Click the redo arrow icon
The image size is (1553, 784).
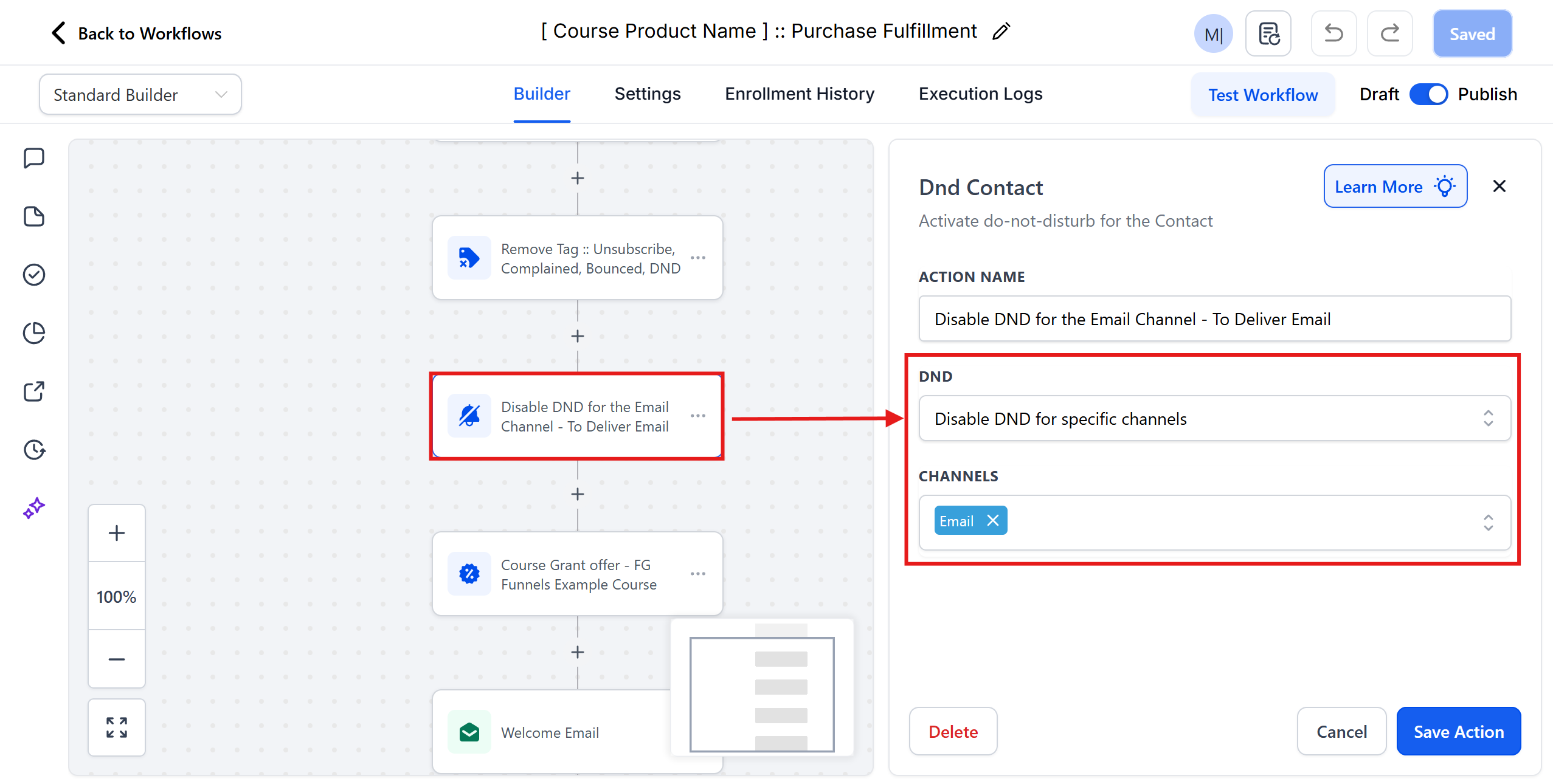1389,33
